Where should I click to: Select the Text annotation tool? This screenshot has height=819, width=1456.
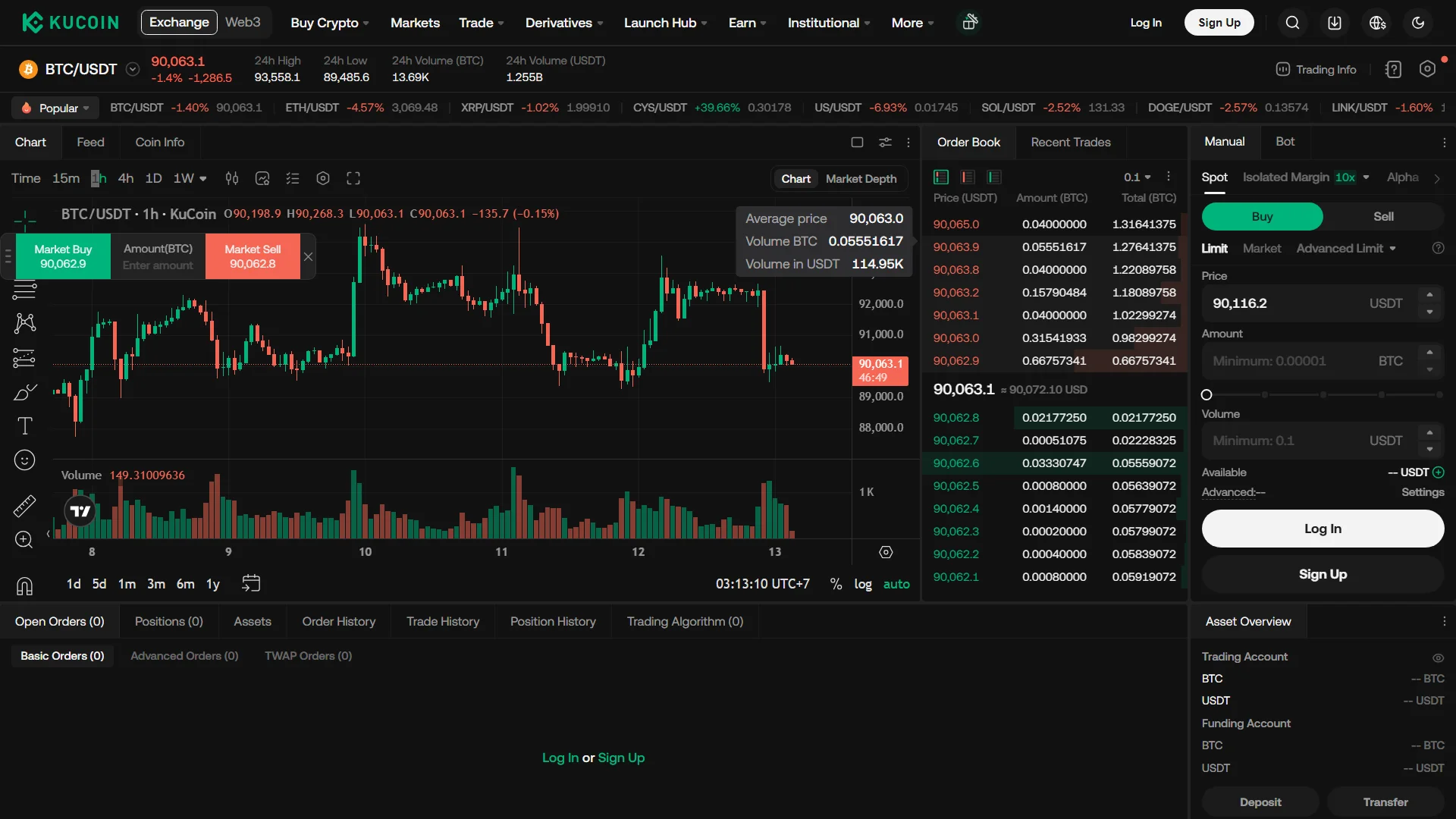coord(25,426)
